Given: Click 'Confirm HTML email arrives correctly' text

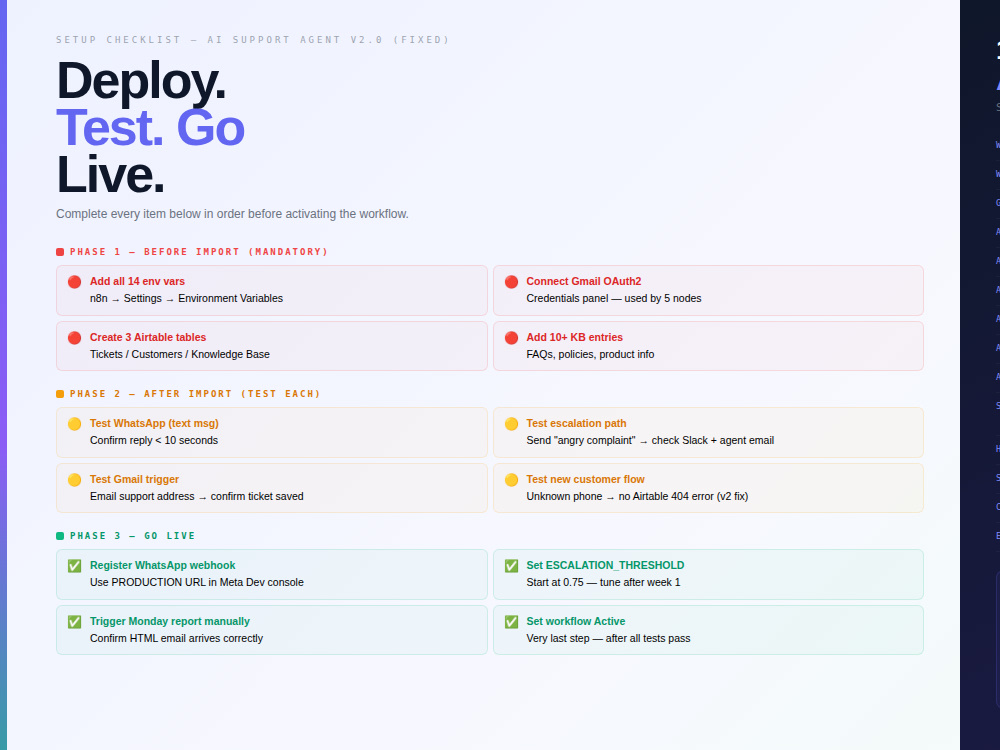Looking at the screenshot, I should click(x=176, y=638).
